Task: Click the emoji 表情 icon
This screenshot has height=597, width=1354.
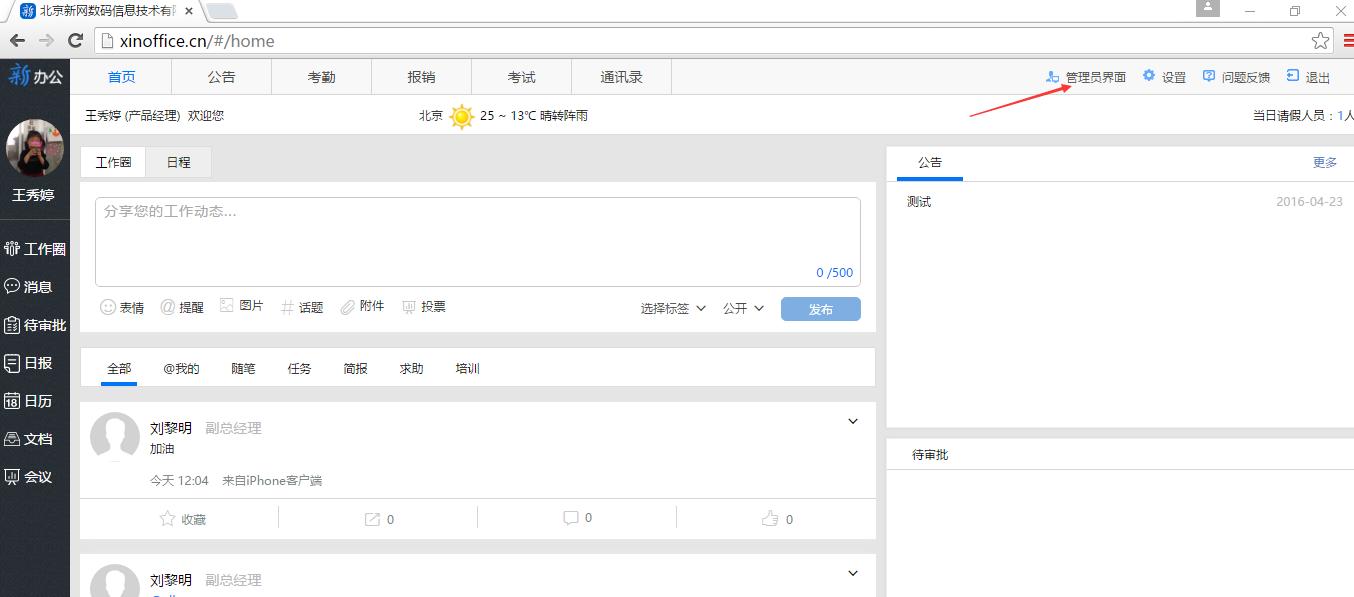Action: click(108, 307)
